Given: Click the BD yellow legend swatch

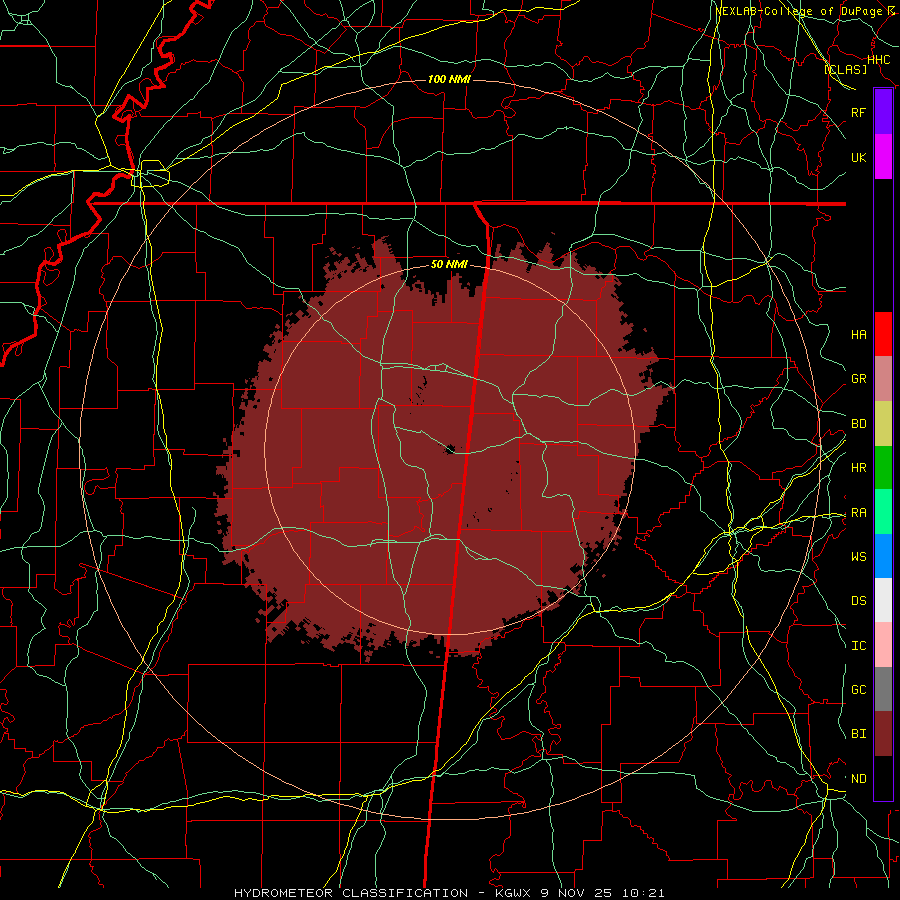Looking at the screenshot, I should click(x=883, y=424).
